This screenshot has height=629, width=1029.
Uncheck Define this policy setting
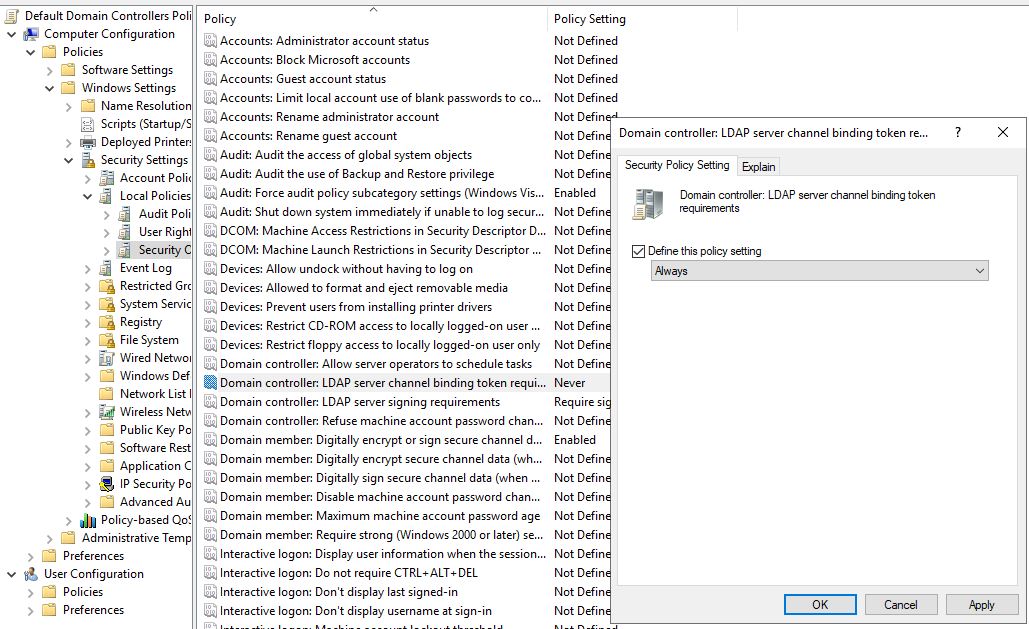[639, 251]
